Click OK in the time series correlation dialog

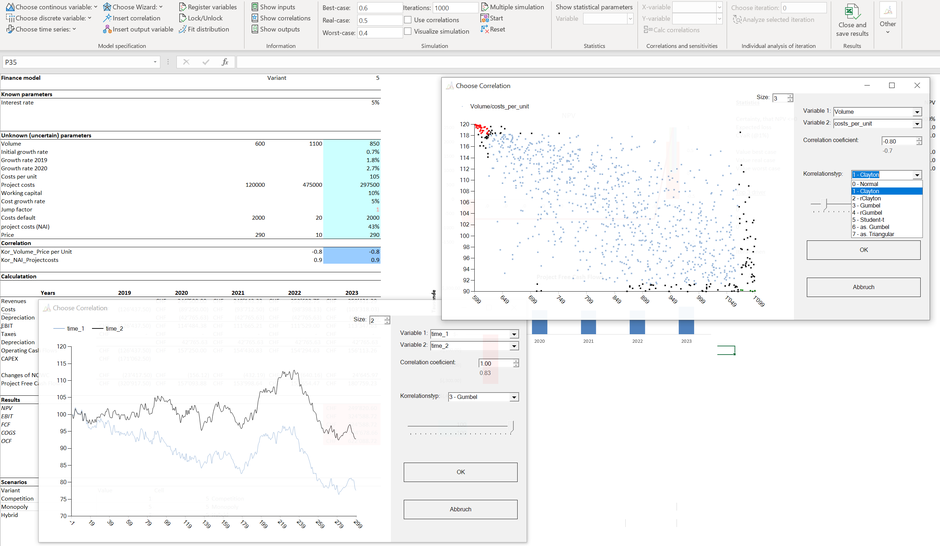[460, 472]
